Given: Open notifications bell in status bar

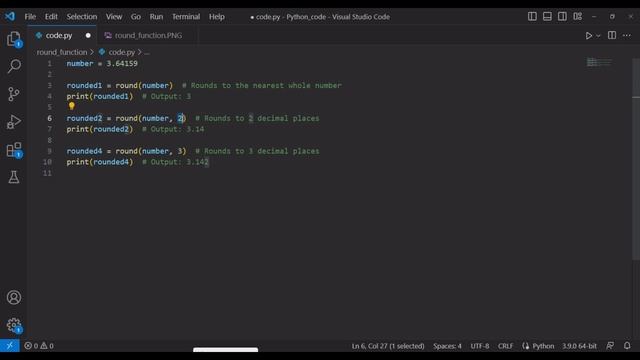Looking at the screenshot, I should (627, 346).
